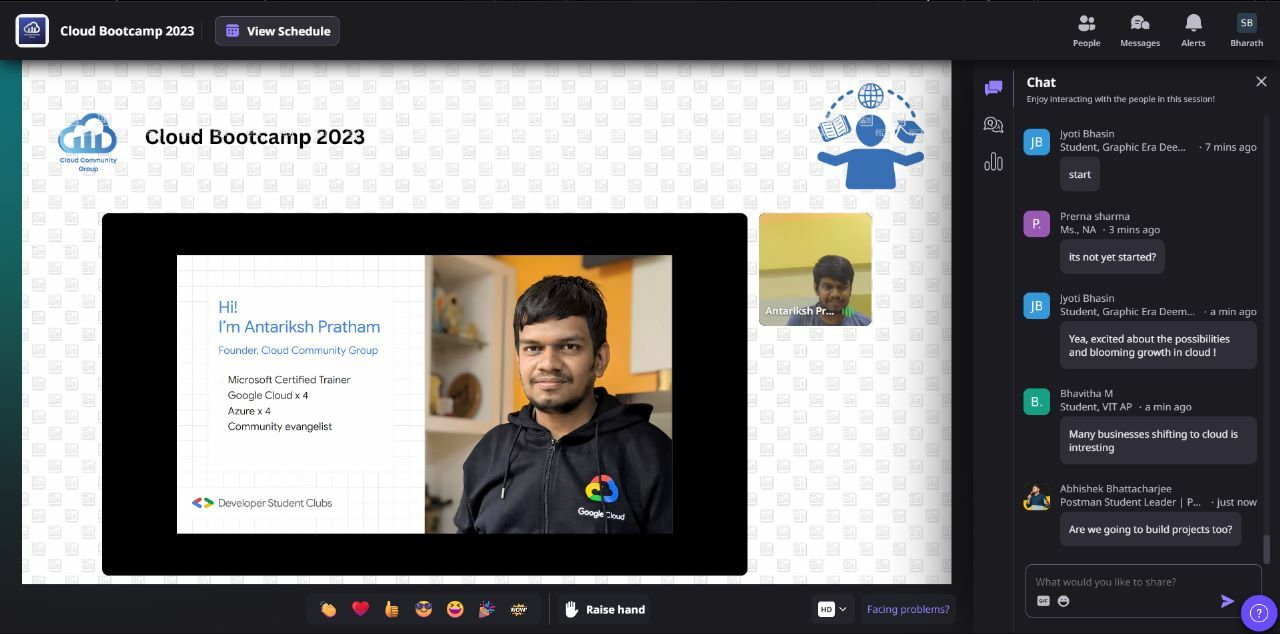Click Prerna sharma's avatar
This screenshot has width=1280, height=634.
coord(1036,223)
